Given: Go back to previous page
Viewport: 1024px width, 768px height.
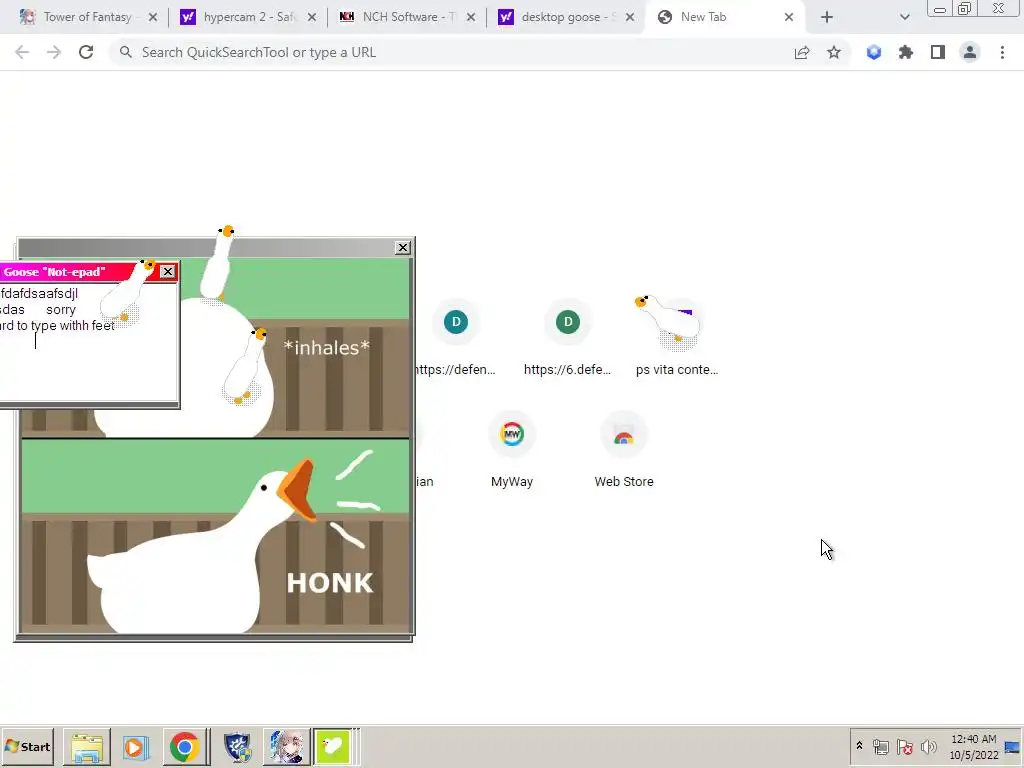Looking at the screenshot, I should (22, 52).
